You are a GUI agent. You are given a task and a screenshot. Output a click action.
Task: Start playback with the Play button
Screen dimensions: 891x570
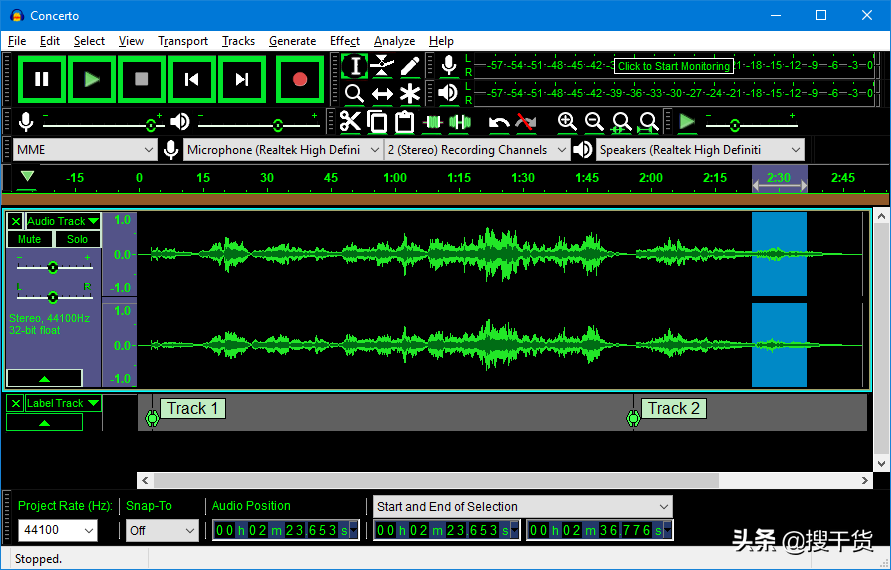pos(91,79)
